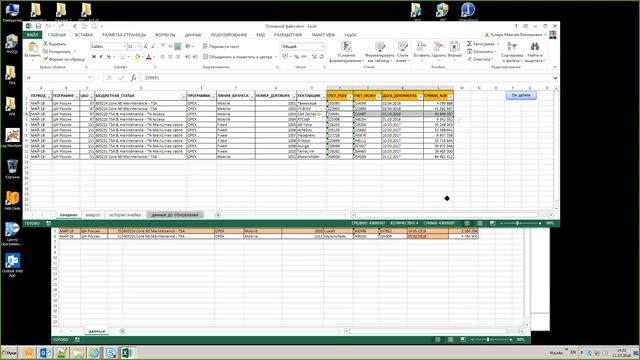Apply the red font color A
640x360 pixels.
[149, 57]
